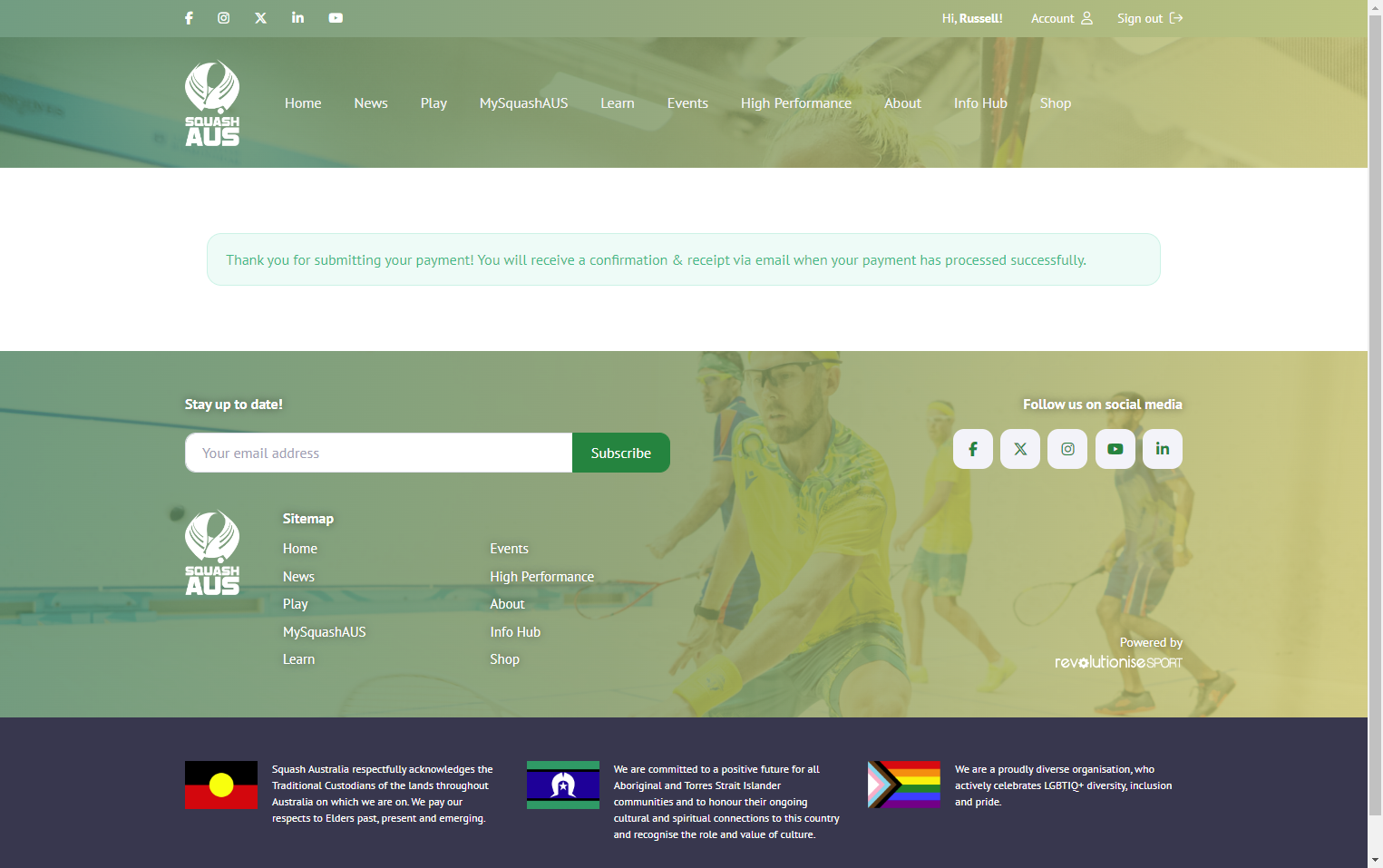Image resolution: width=1383 pixels, height=868 pixels.
Task: Click the Squash AUS logo in header
Action: pyautogui.click(x=212, y=103)
